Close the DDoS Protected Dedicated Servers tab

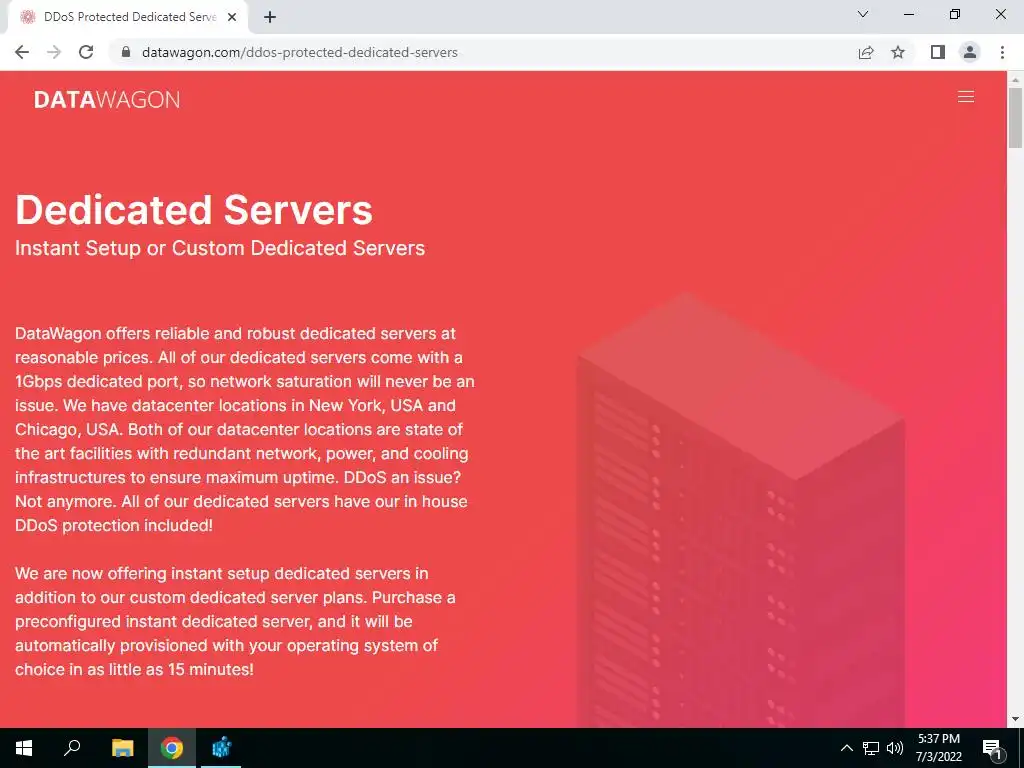[x=232, y=18]
